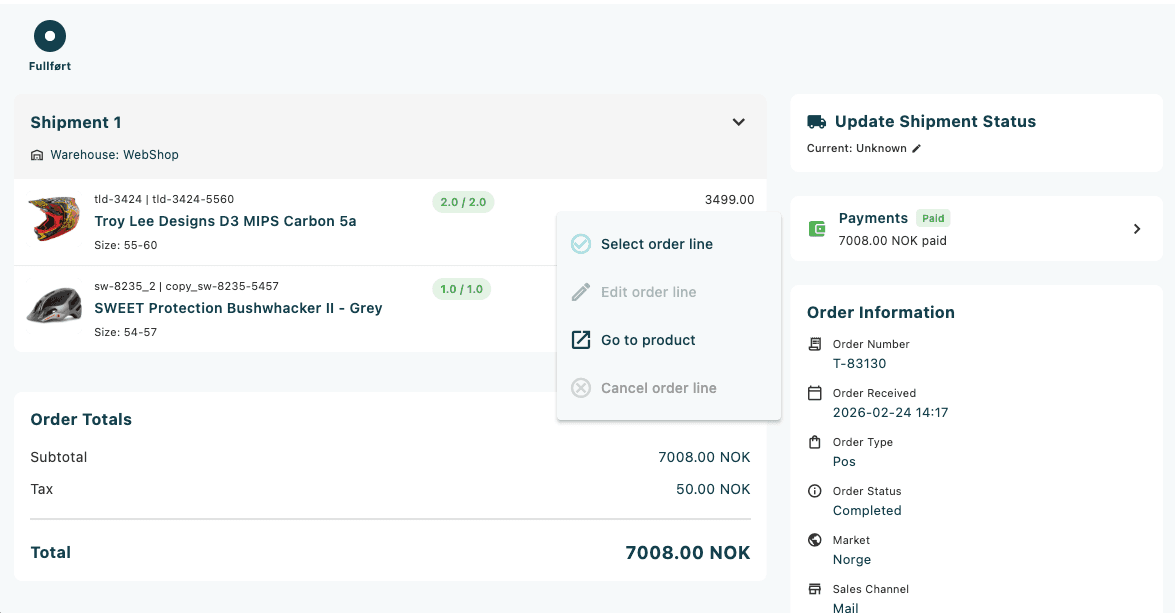
Task: Click the Sales Channel store icon
Action: 815,589
